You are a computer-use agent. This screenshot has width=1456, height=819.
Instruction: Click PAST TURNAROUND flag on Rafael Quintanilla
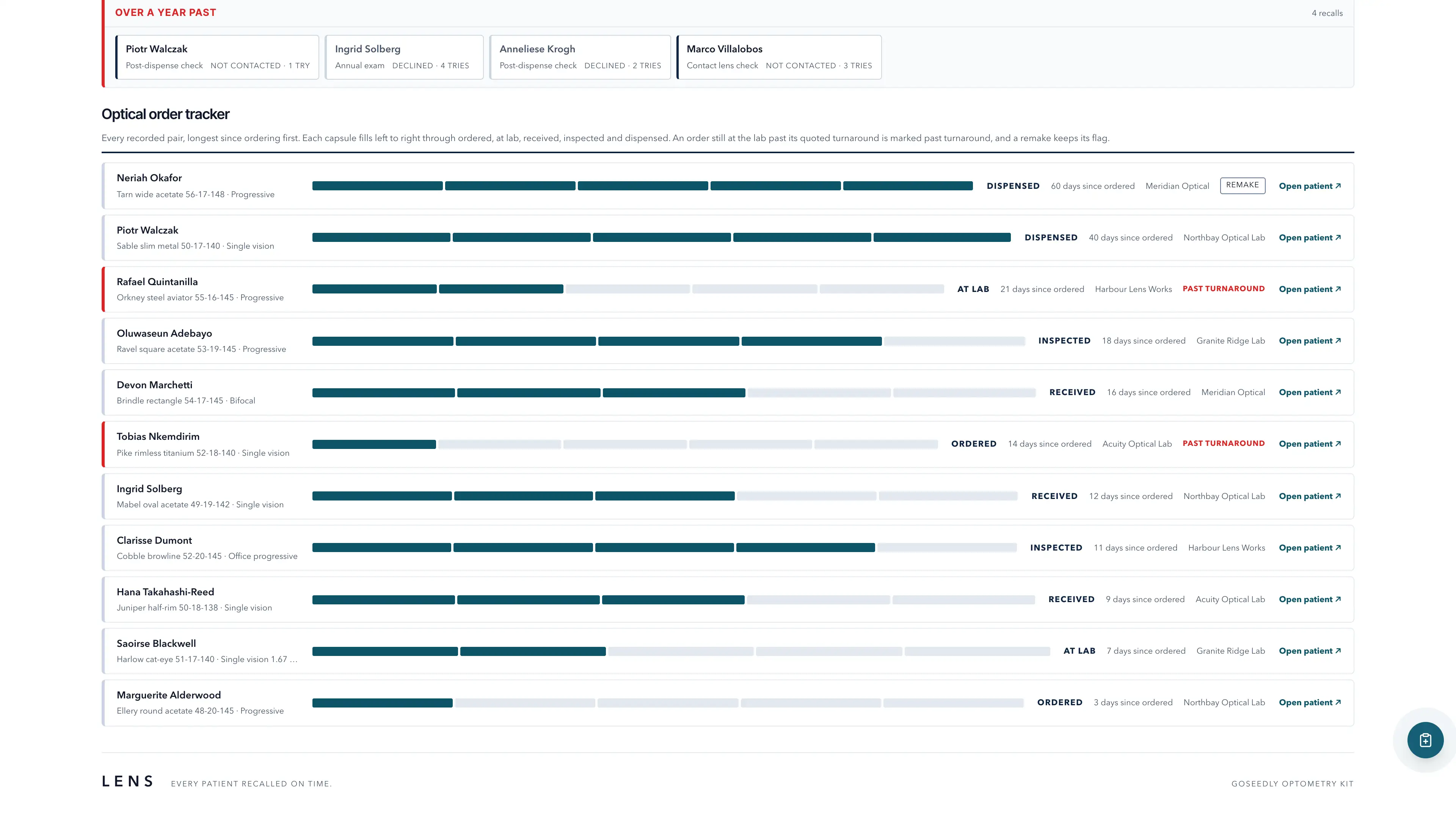1223,289
